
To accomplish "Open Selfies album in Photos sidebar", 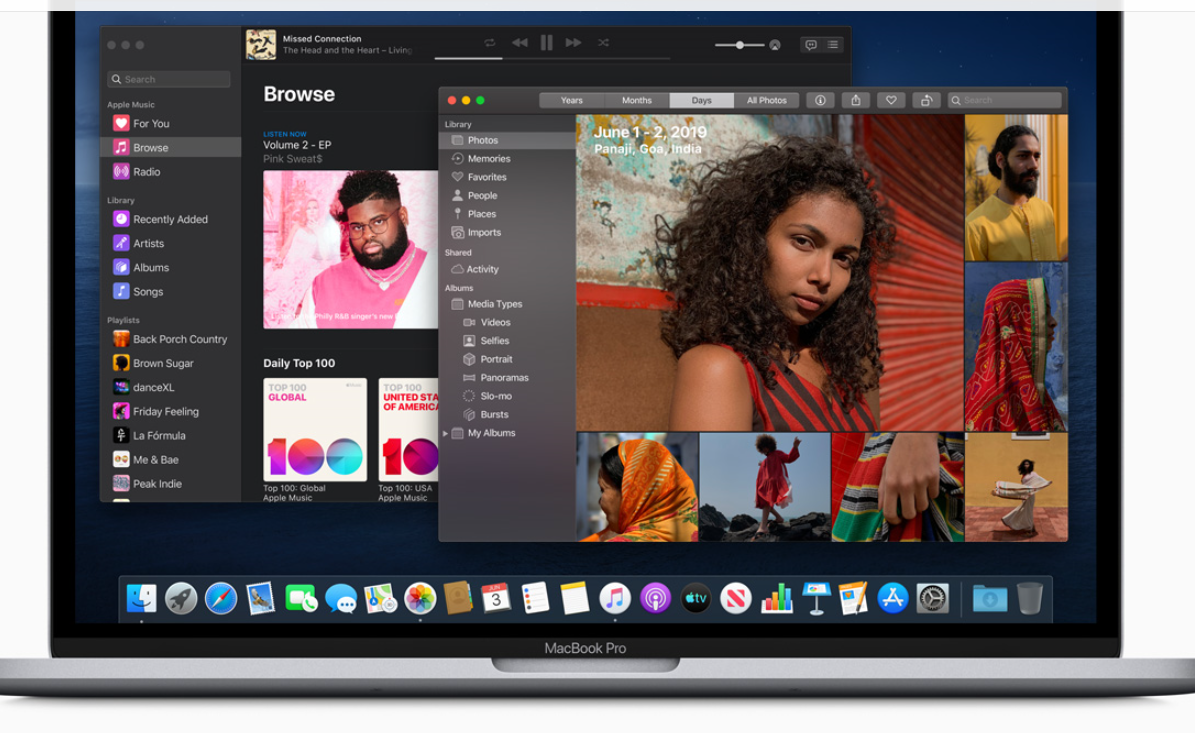I will (508, 341).
